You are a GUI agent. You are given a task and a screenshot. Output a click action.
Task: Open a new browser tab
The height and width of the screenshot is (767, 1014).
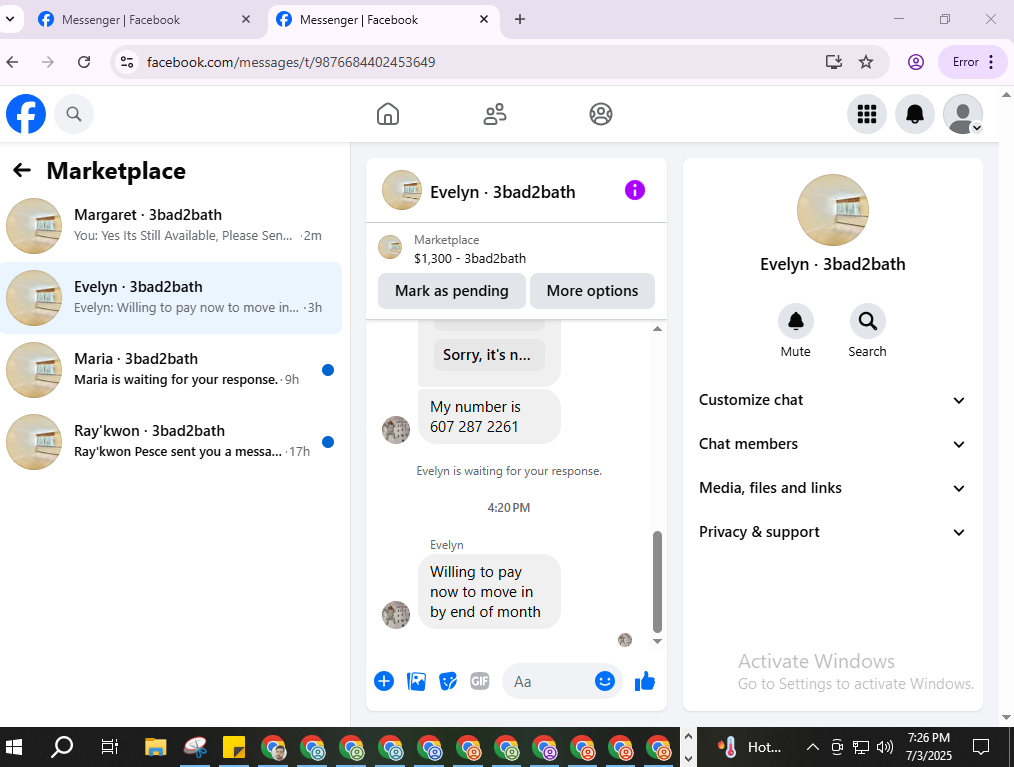pos(520,19)
